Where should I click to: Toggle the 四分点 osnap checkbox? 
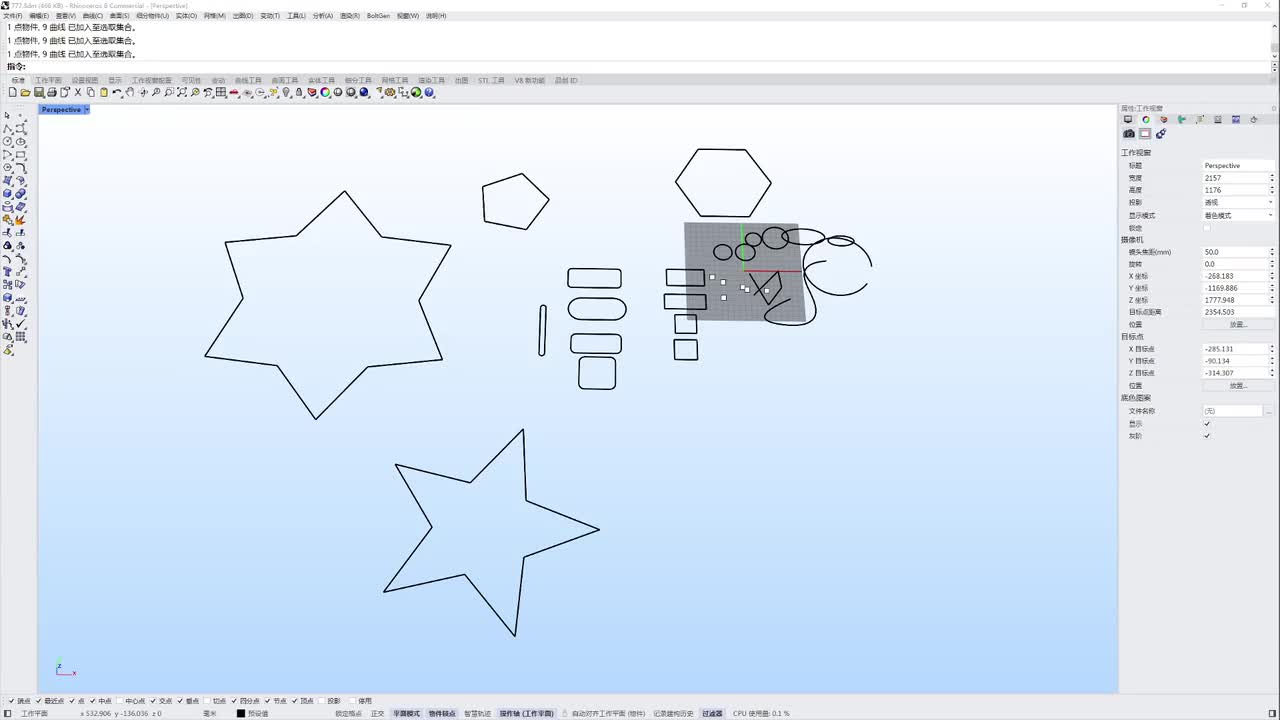tap(236, 701)
